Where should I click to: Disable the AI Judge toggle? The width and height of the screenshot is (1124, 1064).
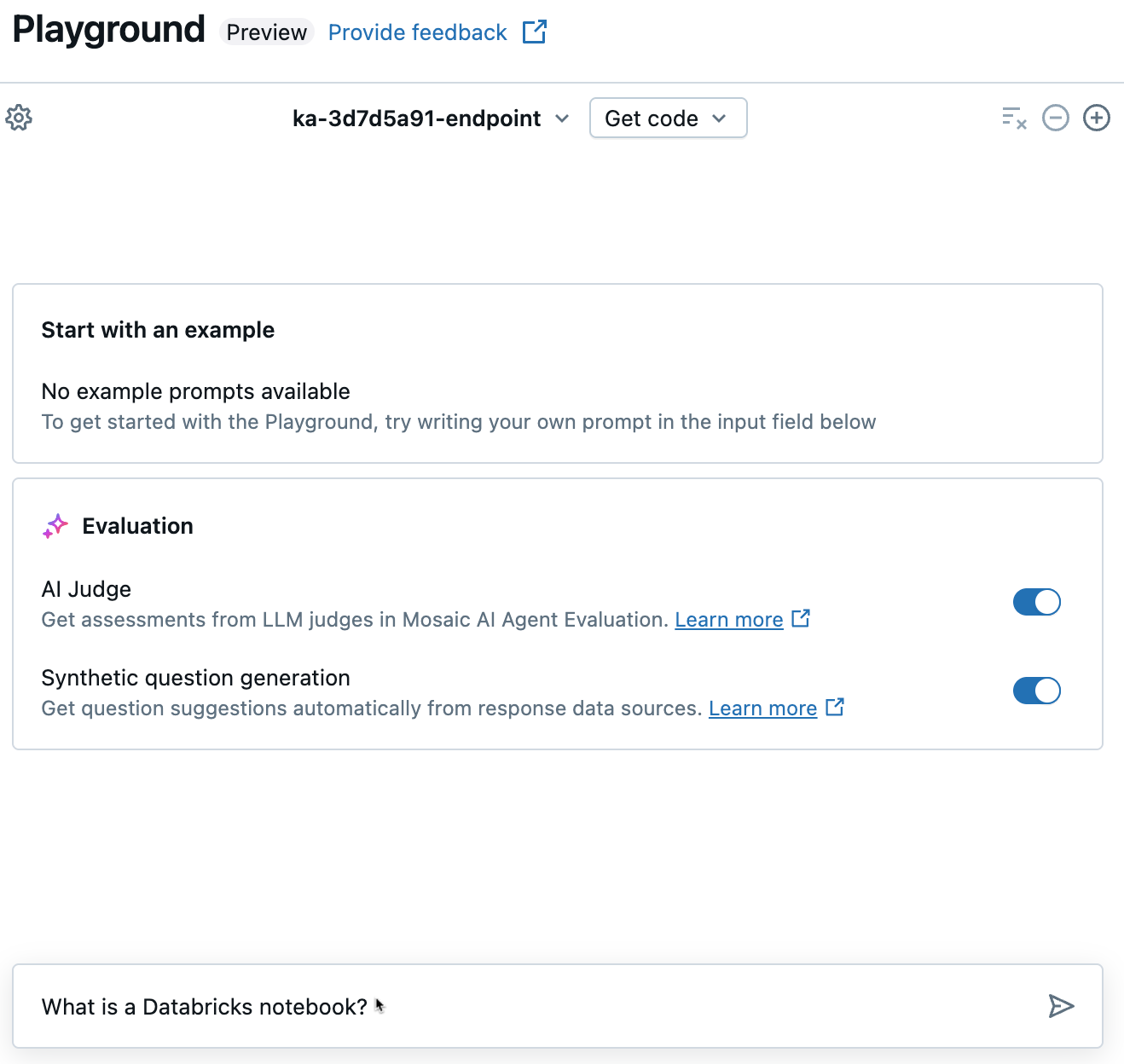point(1036,602)
